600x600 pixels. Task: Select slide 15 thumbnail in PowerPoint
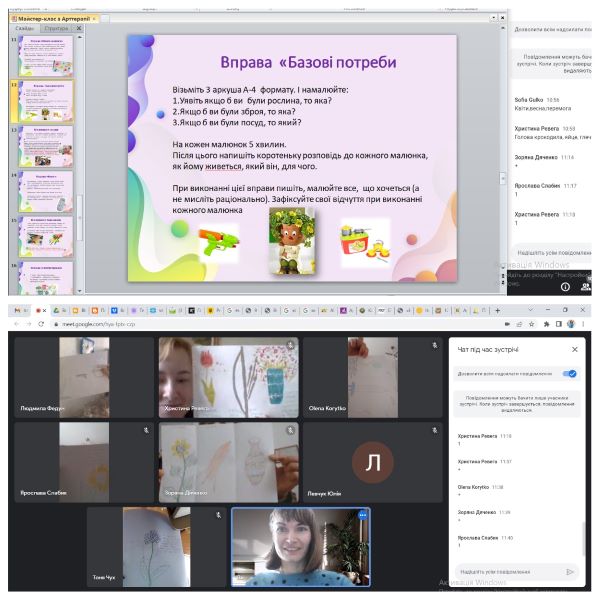click(x=46, y=237)
